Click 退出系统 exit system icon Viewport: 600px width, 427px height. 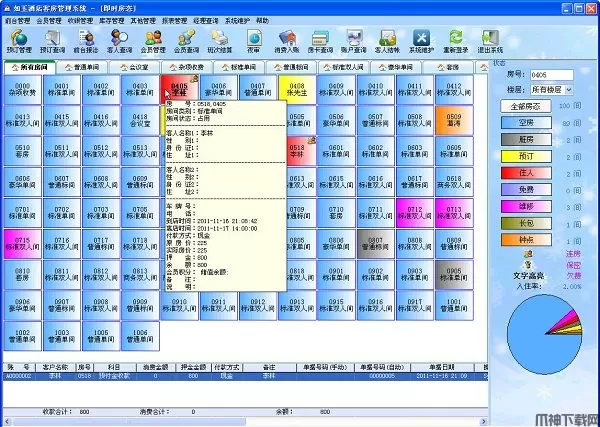tap(490, 41)
